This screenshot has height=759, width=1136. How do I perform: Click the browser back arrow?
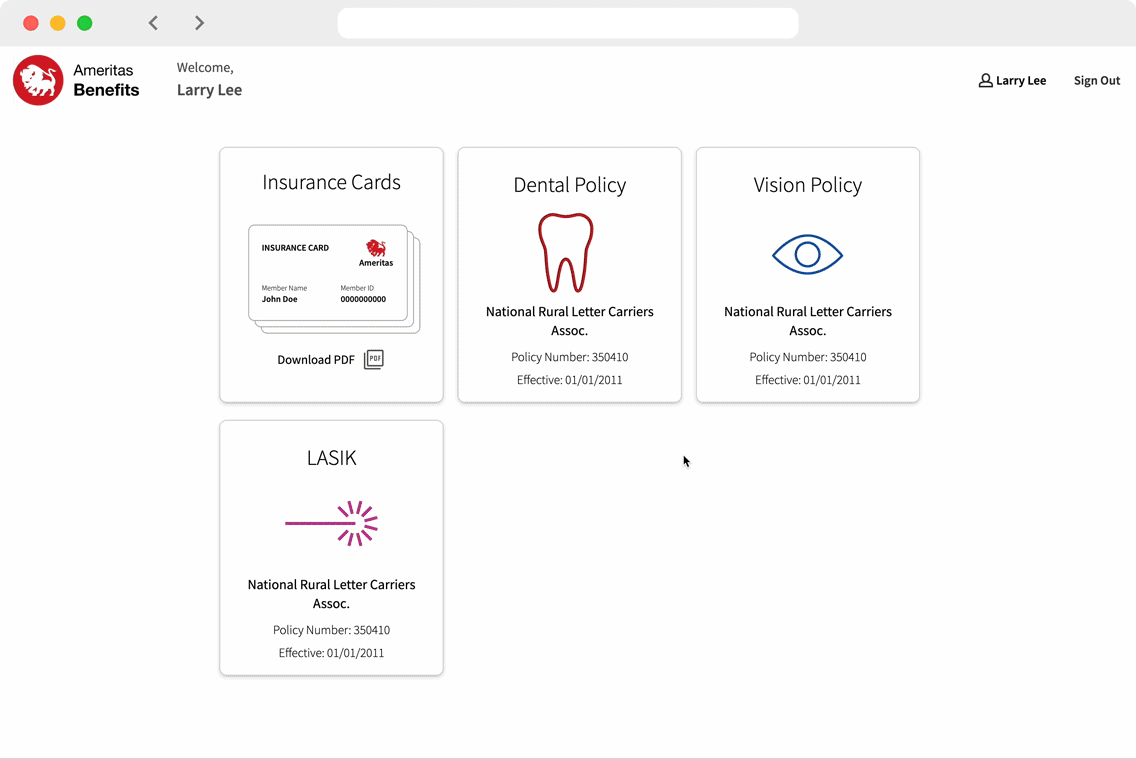tap(153, 23)
